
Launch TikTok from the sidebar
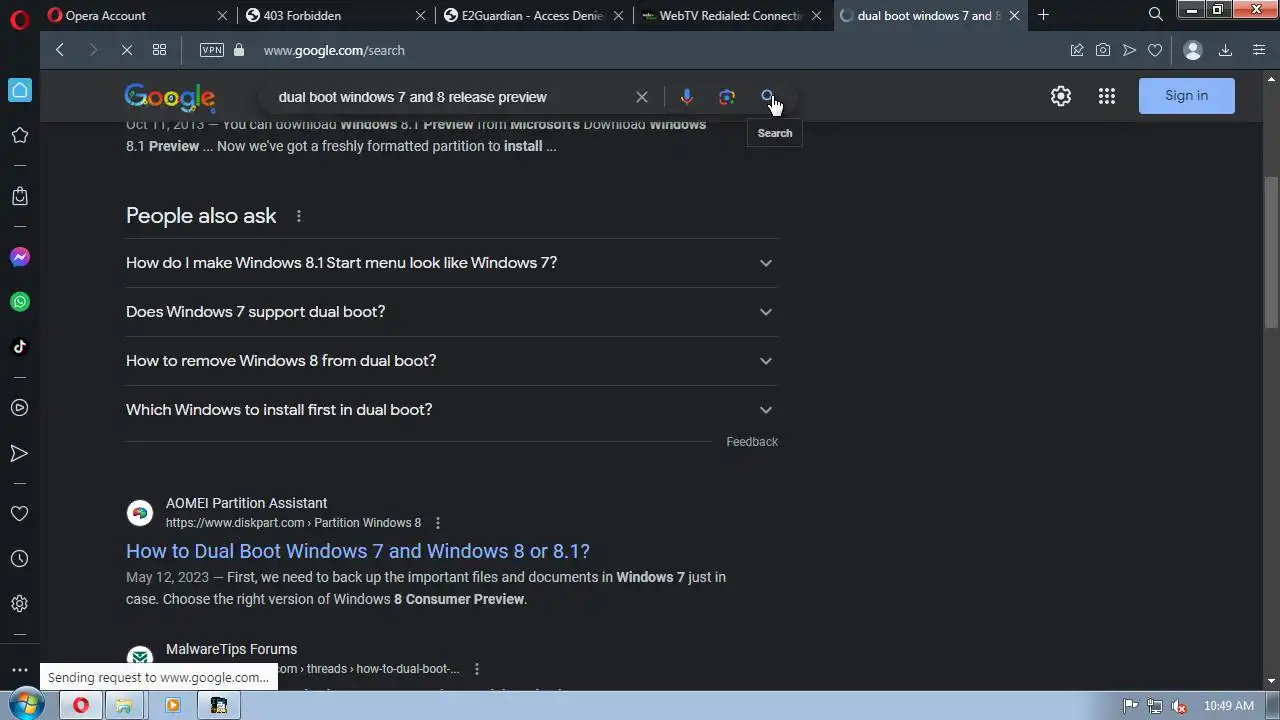(x=20, y=347)
